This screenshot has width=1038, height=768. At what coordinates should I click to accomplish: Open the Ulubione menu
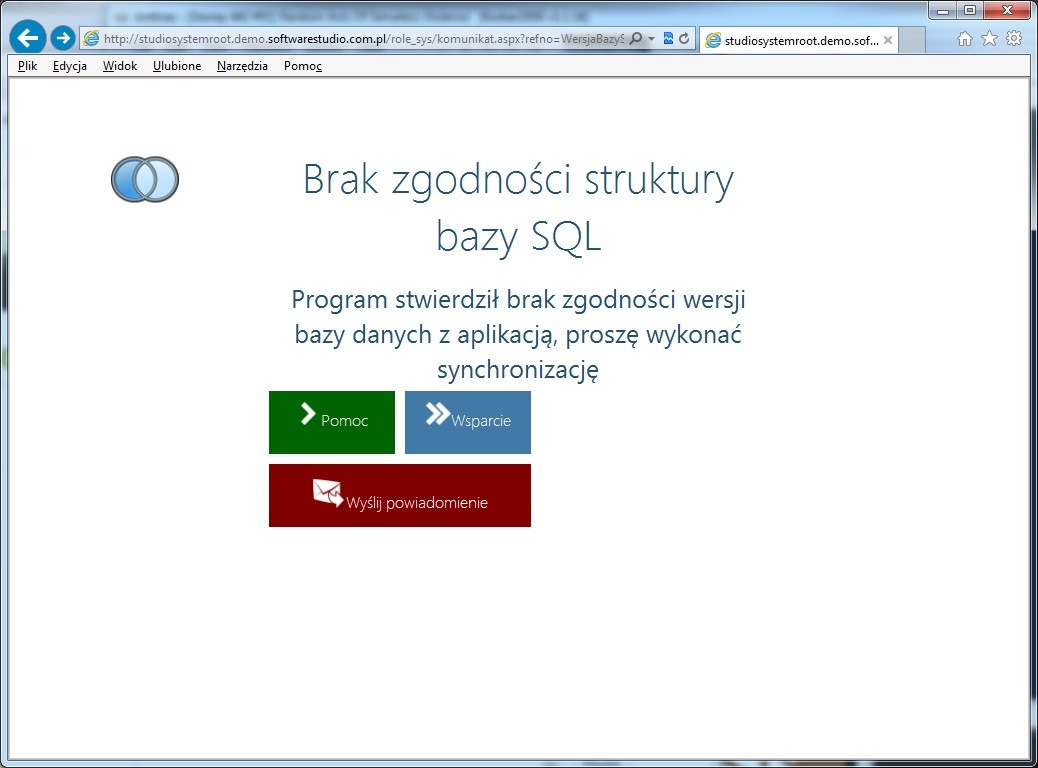point(177,66)
